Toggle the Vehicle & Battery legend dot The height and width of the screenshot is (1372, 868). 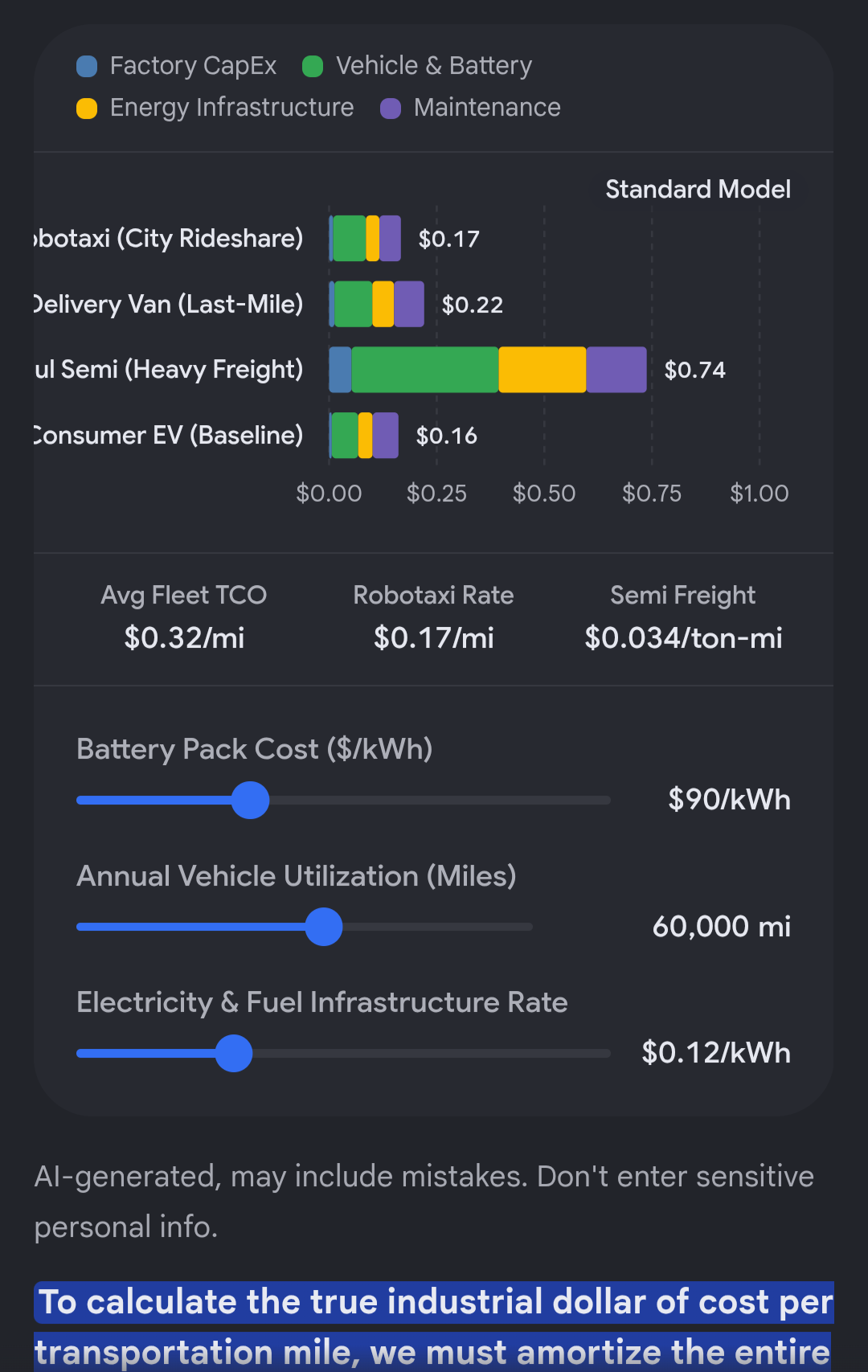tap(313, 66)
